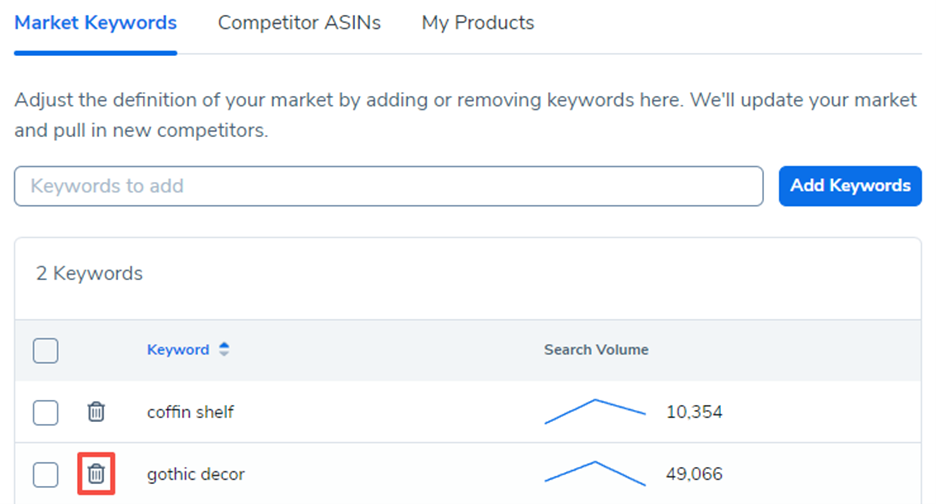Image resolution: width=936 pixels, height=504 pixels.
Task: Click the coffin shelf keyword text
Action: 190,412
